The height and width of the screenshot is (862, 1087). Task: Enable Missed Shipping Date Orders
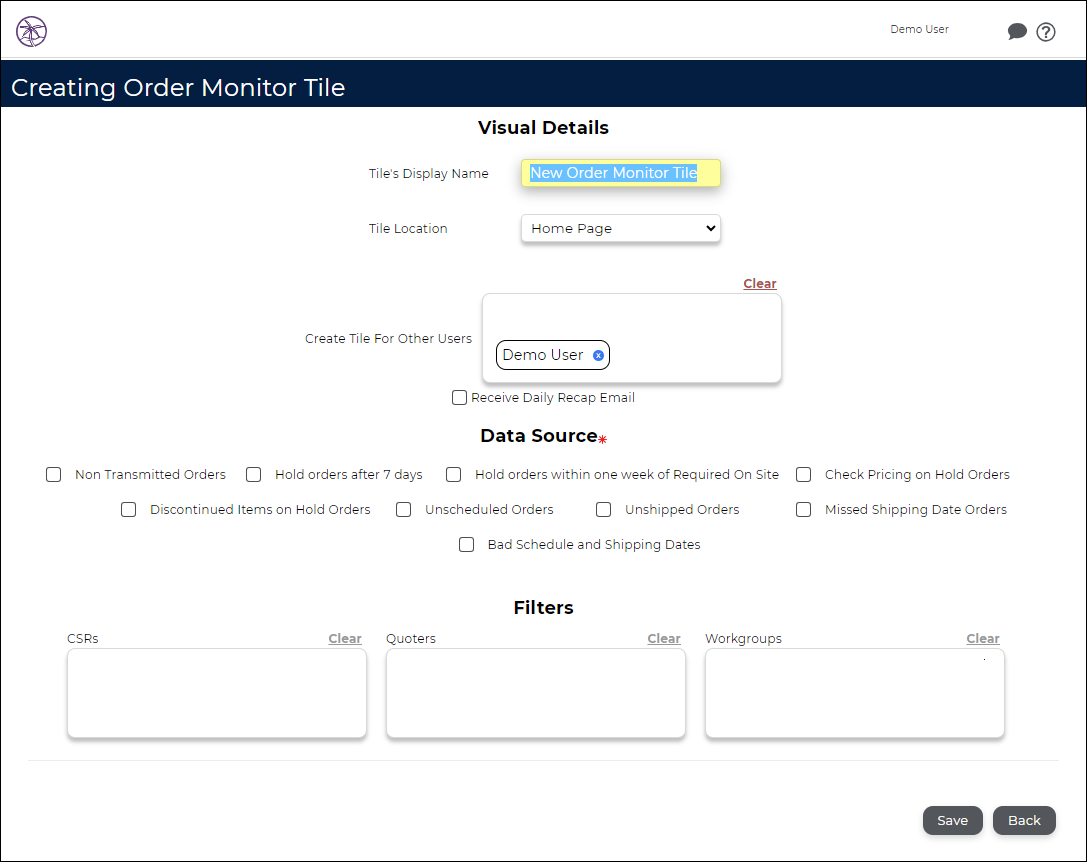[803, 509]
